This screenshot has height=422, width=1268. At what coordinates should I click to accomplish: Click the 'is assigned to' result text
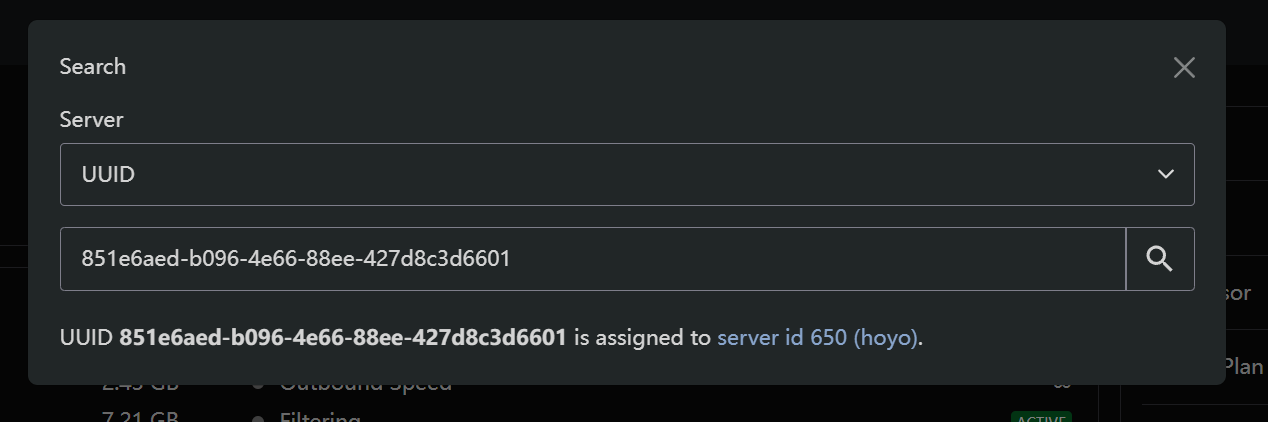pos(642,338)
